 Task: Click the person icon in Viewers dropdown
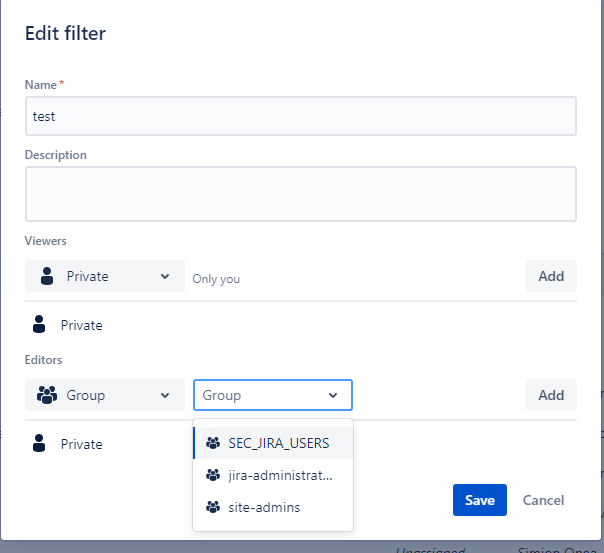click(45, 276)
